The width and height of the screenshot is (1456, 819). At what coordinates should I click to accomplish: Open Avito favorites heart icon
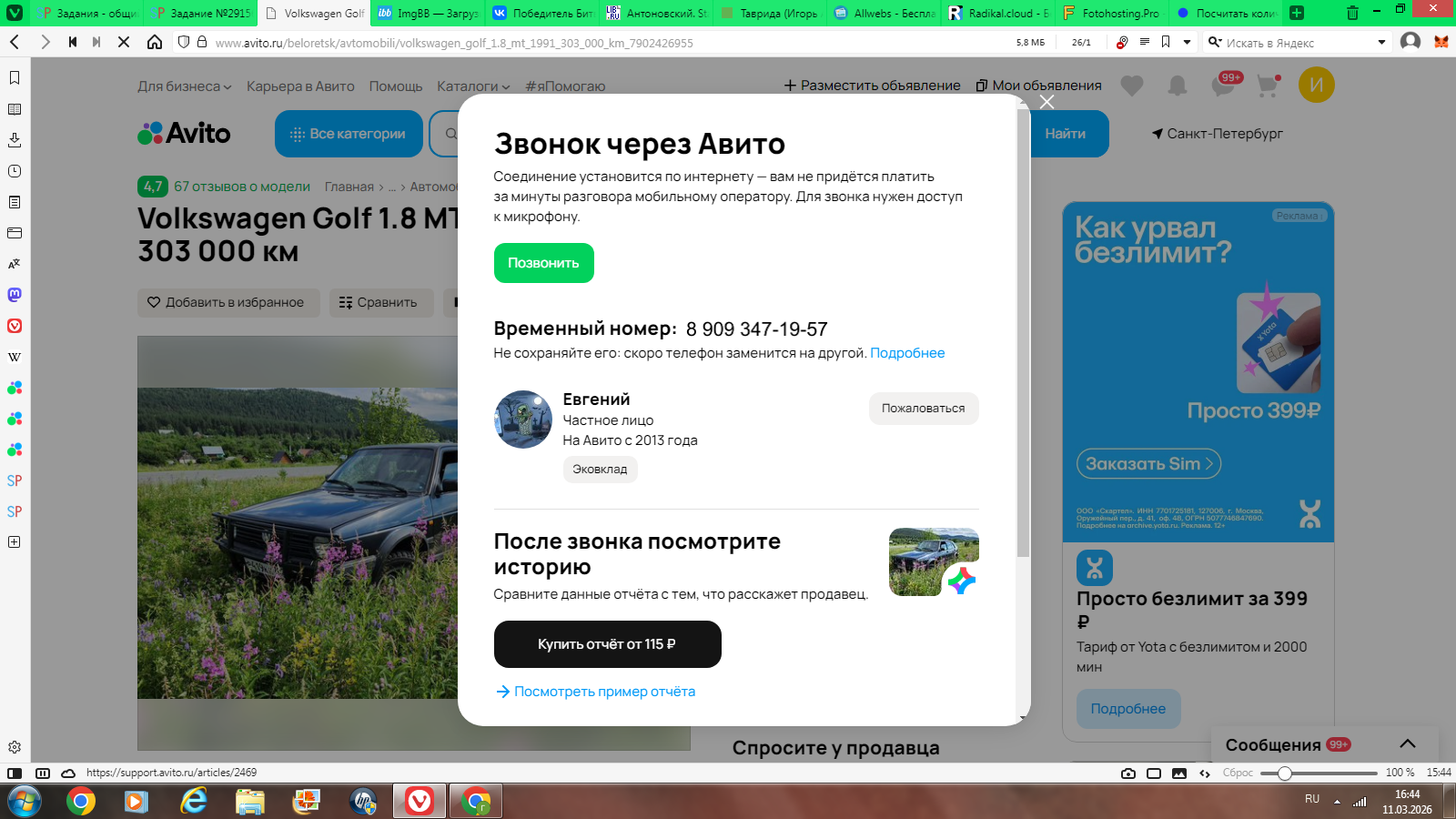(x=1132, y=86)
